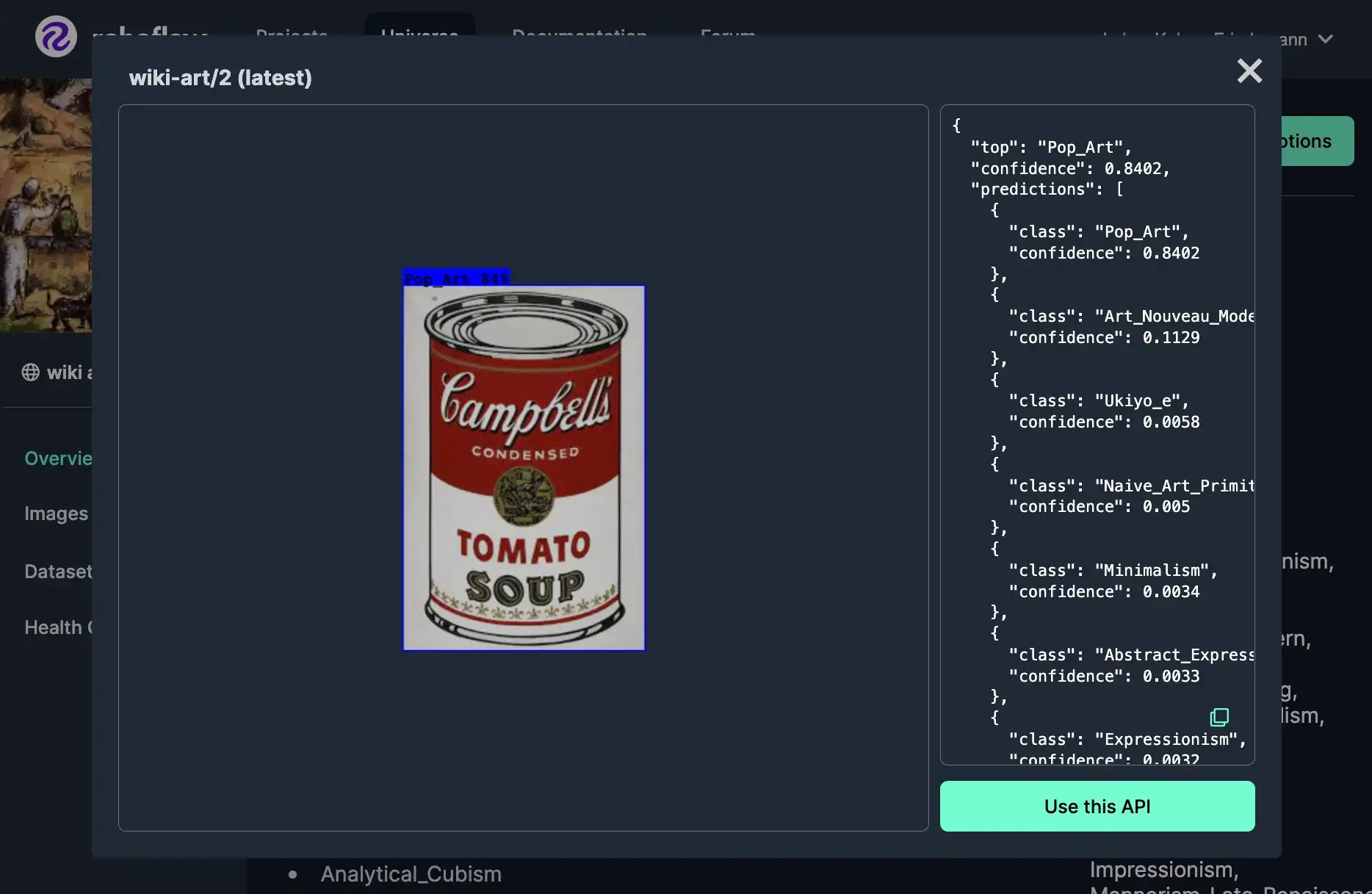Click the "top": "Pop_Art" line
The height and width of the screenshot is (894, 1372).
pos(1051,148)
